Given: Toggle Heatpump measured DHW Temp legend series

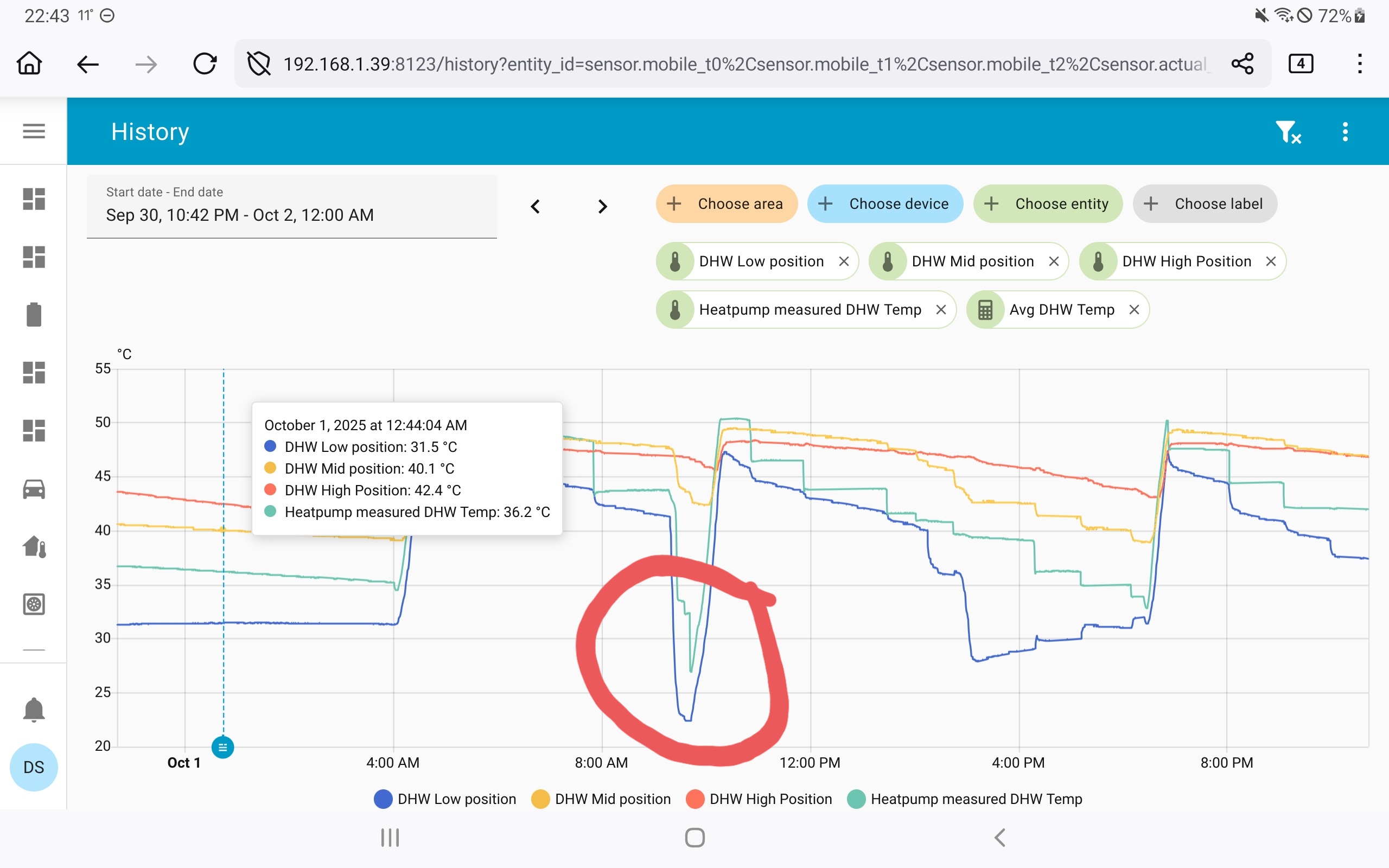Looking at the screenshot, I should [x=964, y=799].
